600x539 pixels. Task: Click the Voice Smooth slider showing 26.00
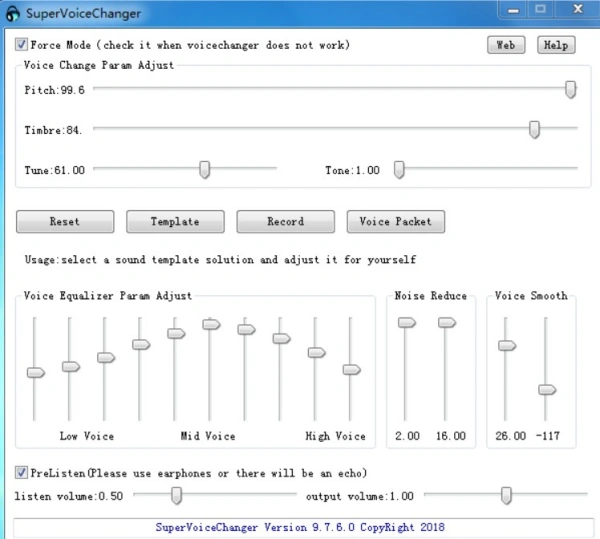507,346
